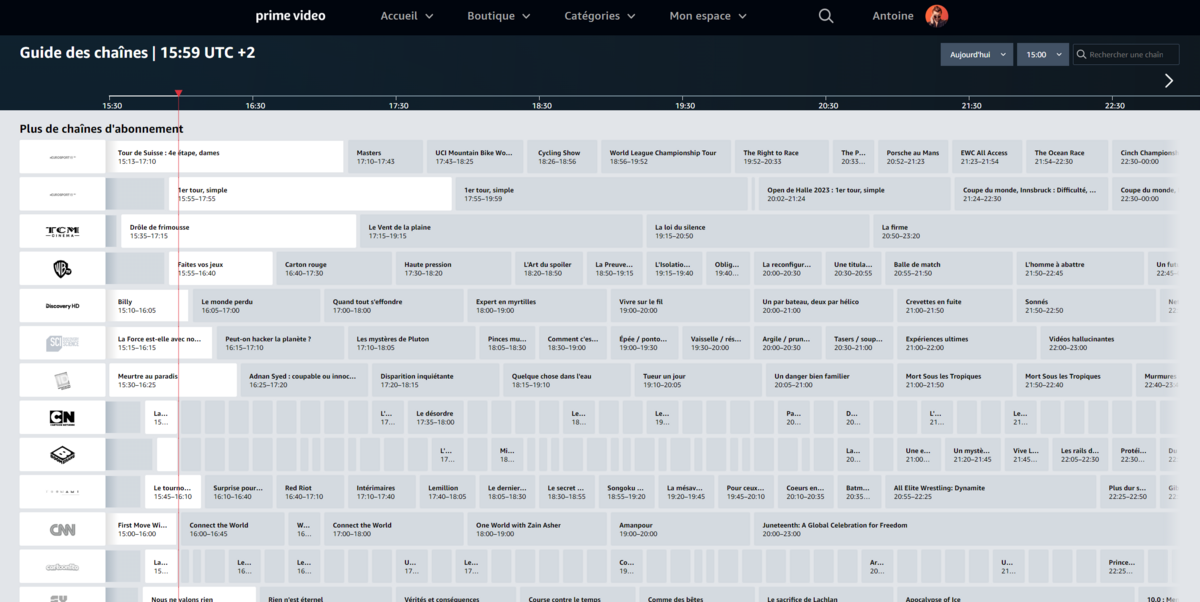The height and width of the screenshot is (602, 1200).
Task: Click the channel logo beside Meurtre au paradis
Action: pos(62,380)
